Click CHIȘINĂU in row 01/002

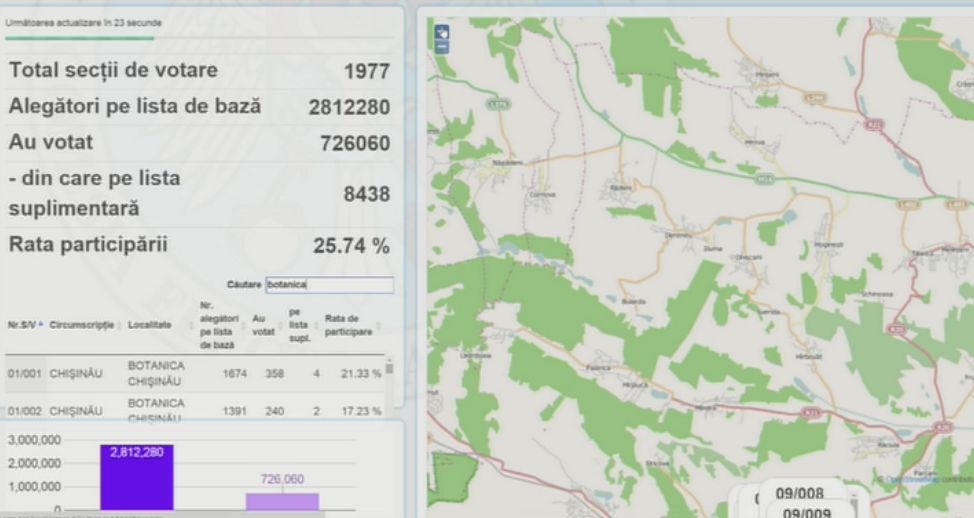coord(76,411)
